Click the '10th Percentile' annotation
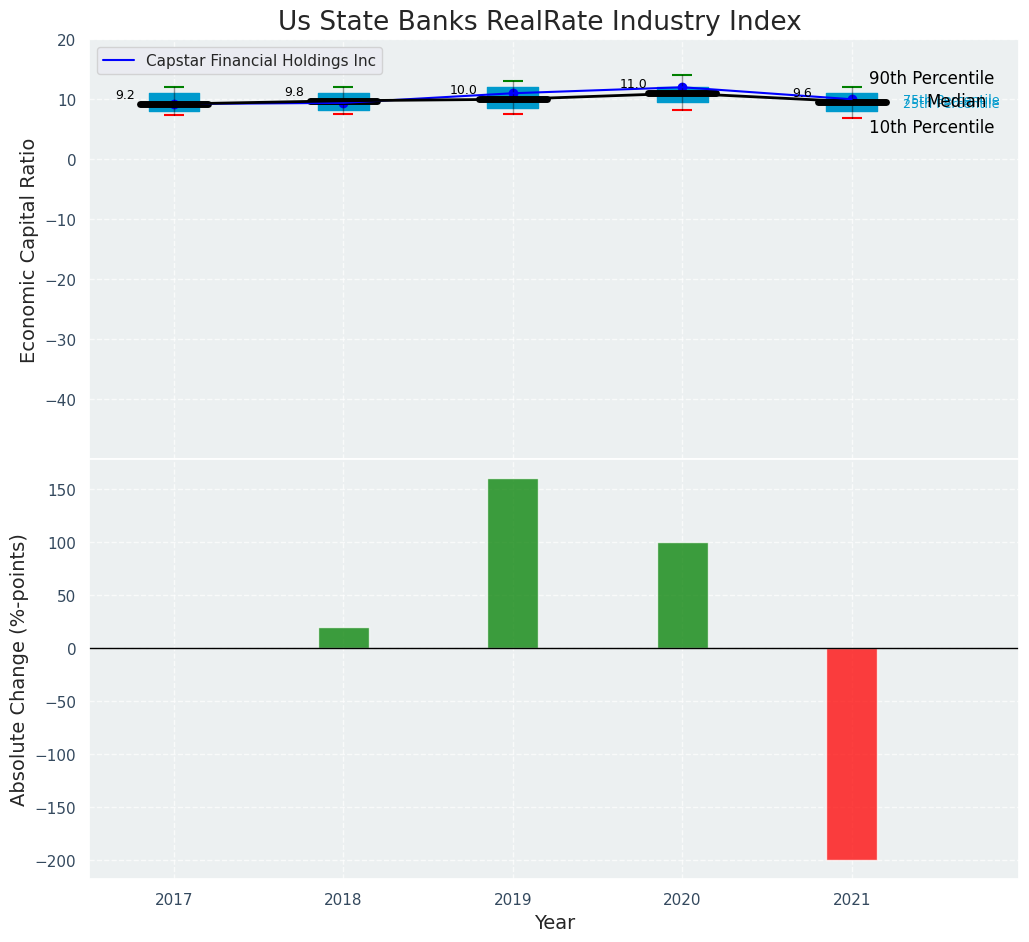 [x=931, y=127]
